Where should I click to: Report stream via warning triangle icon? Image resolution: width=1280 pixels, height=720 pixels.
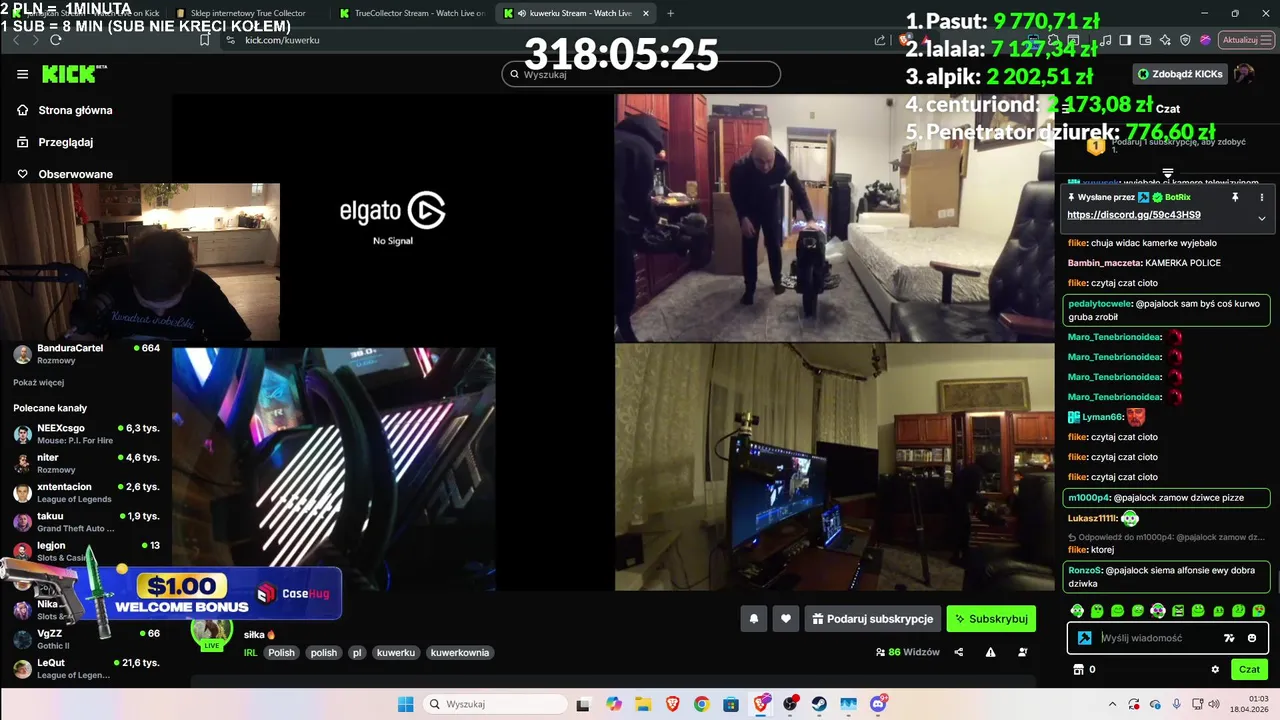[990, 652]
